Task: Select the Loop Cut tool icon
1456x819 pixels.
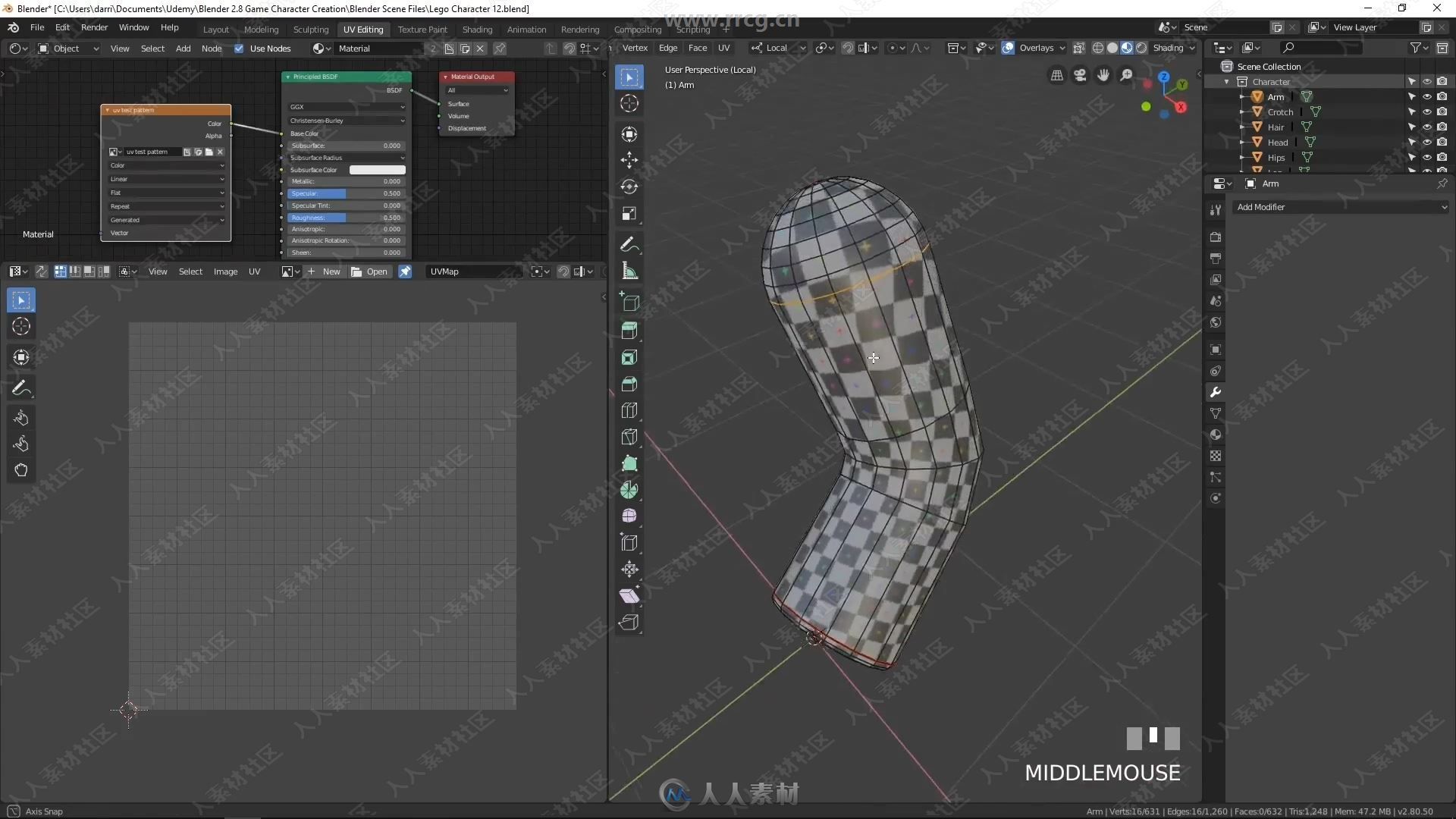Action: (629, 410)
